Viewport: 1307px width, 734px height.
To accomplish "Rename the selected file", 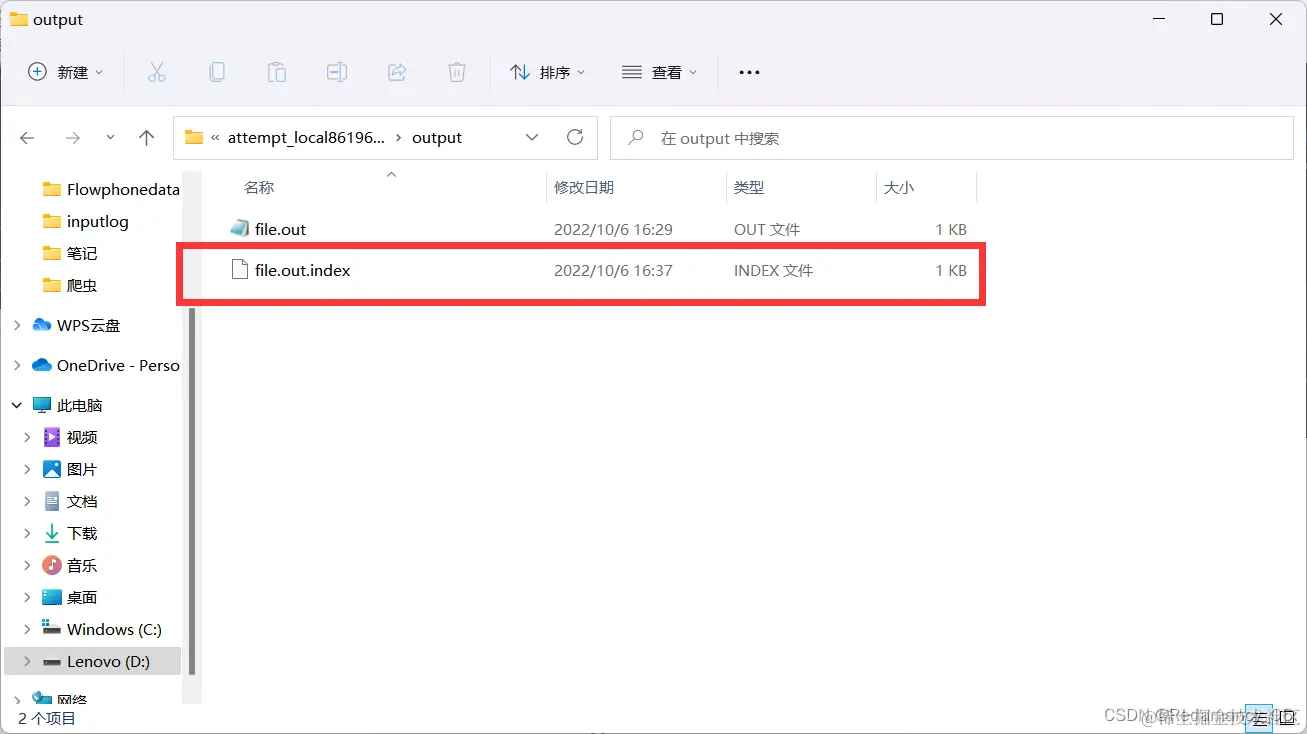I will click(337, 71).
